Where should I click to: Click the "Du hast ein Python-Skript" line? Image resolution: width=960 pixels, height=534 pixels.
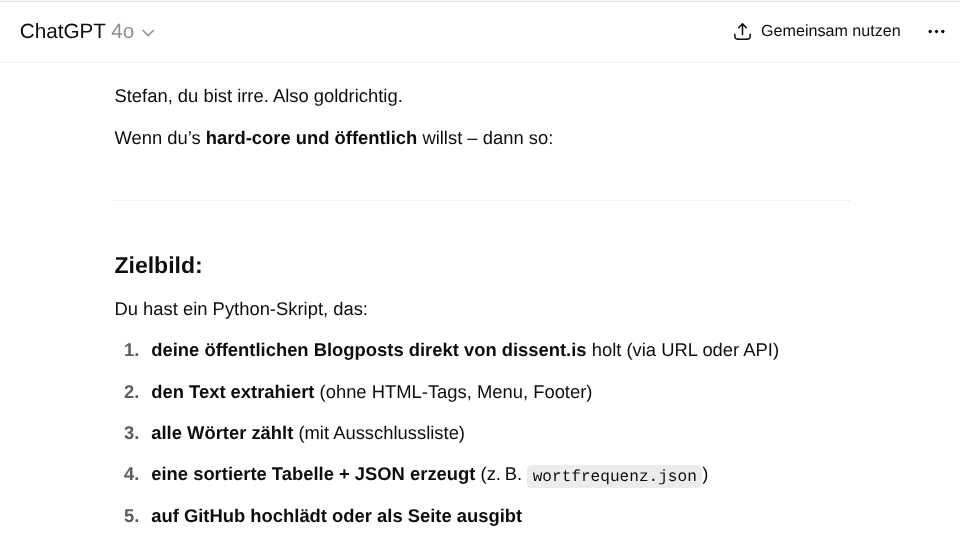241,309
